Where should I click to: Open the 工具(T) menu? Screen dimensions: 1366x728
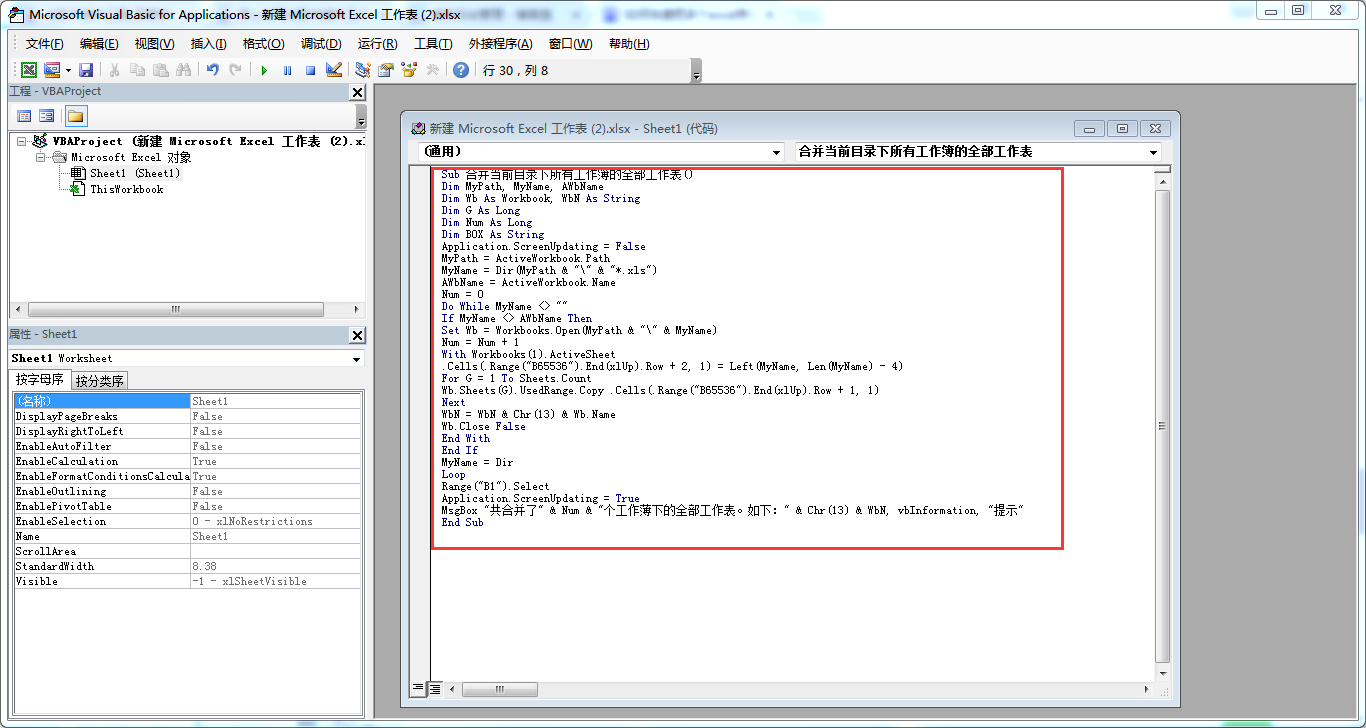point(433,44)
